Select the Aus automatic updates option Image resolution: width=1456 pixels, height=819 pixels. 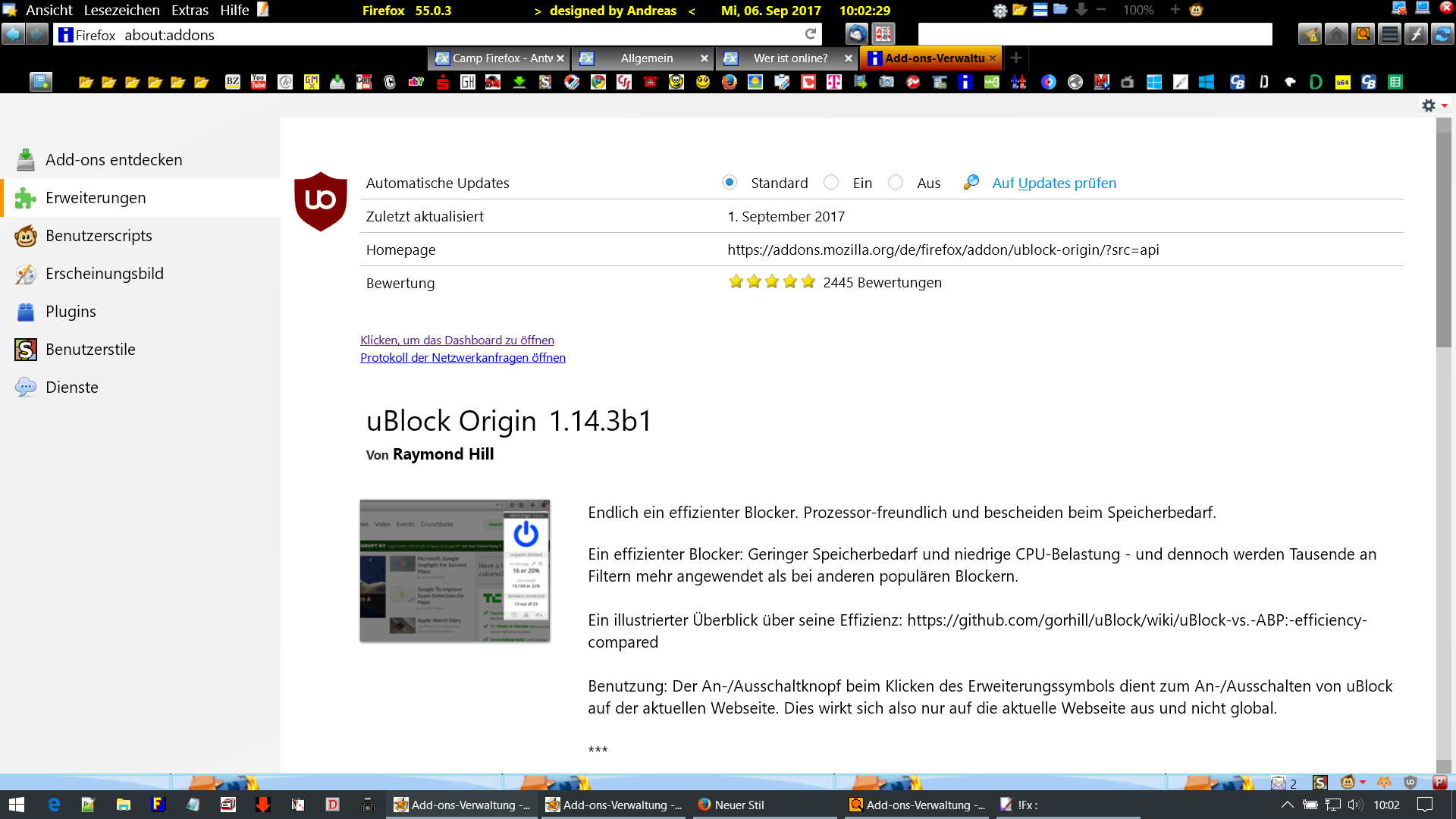pos(896,182)
